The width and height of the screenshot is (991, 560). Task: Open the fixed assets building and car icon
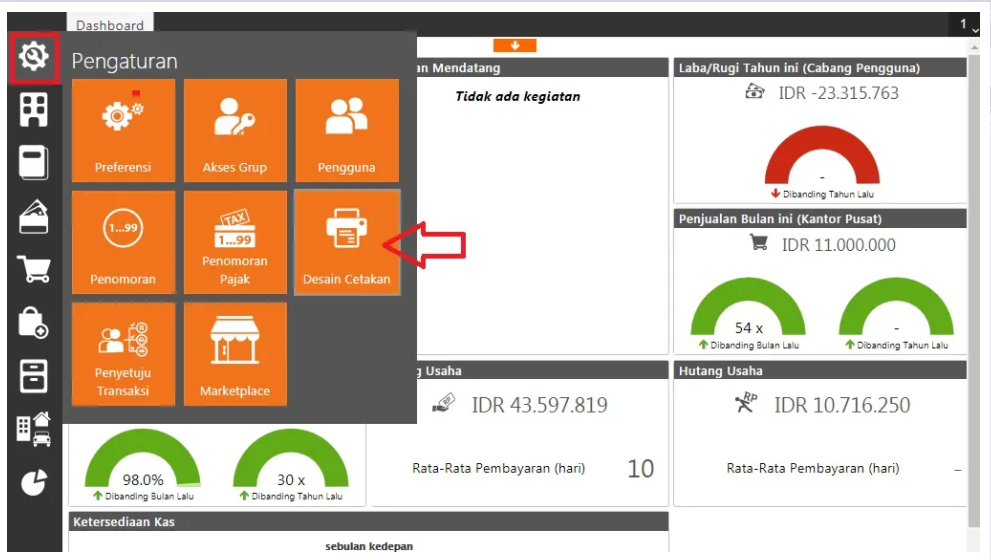(33, 429)
